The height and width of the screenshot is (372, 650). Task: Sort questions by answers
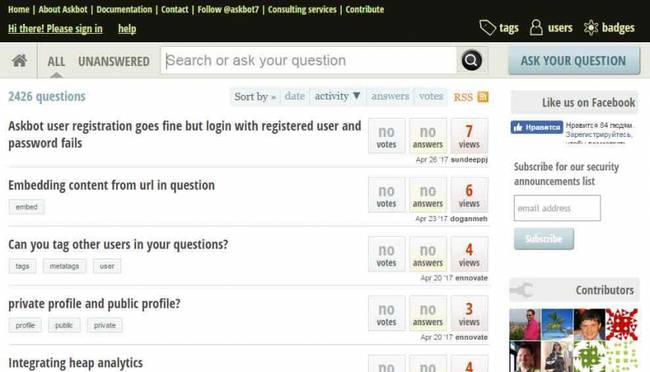[390, 96]
